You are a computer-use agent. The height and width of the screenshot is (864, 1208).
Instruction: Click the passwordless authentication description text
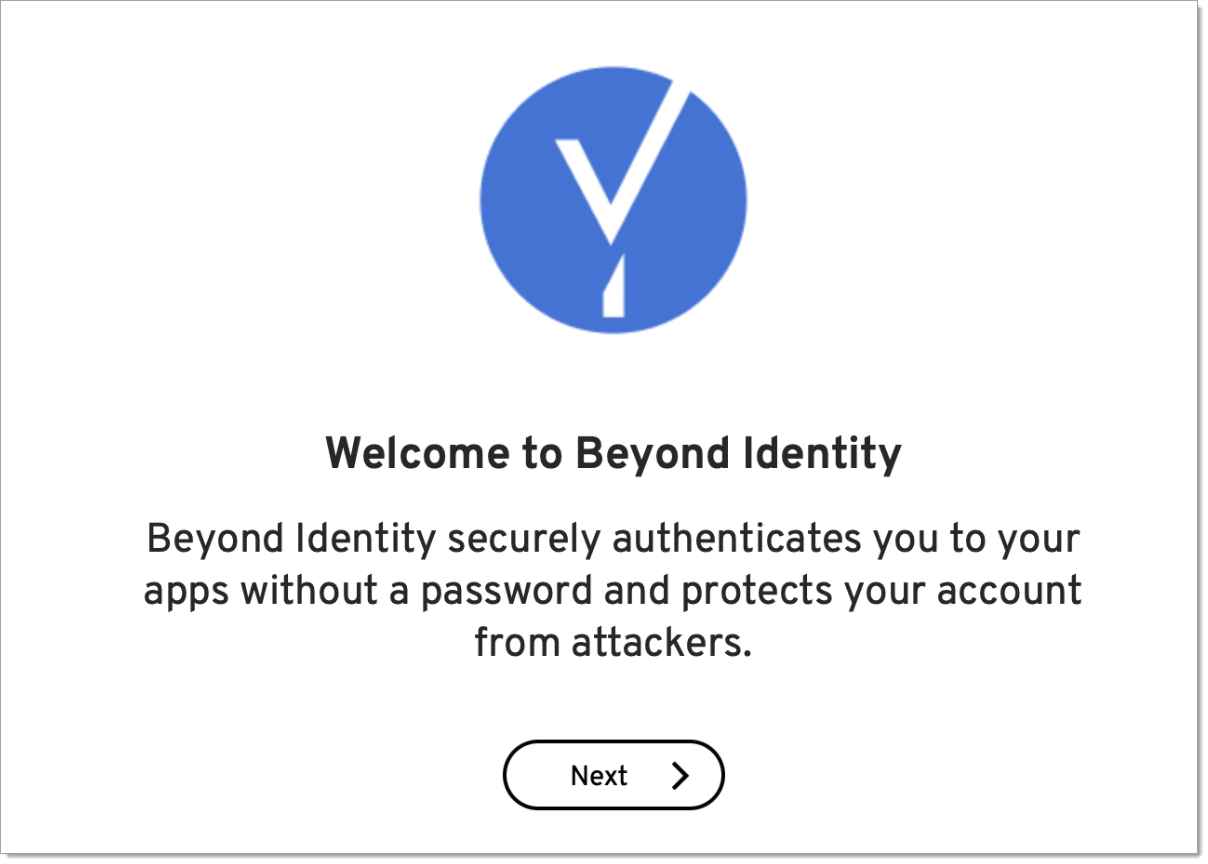click(613, 590)
